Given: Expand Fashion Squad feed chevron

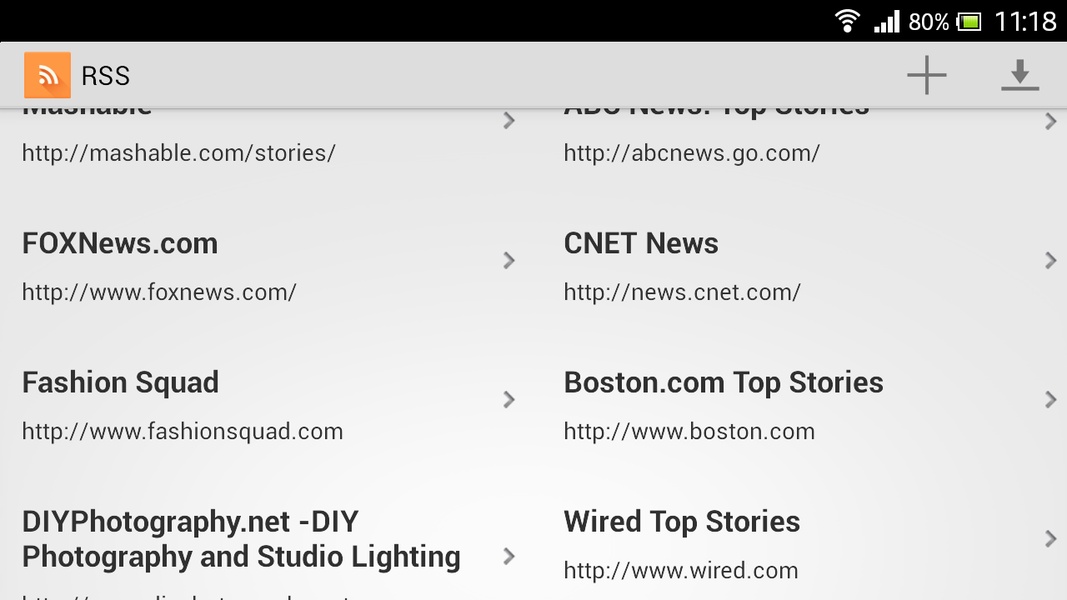Looking at the screenshot, I should coord(508,399).
